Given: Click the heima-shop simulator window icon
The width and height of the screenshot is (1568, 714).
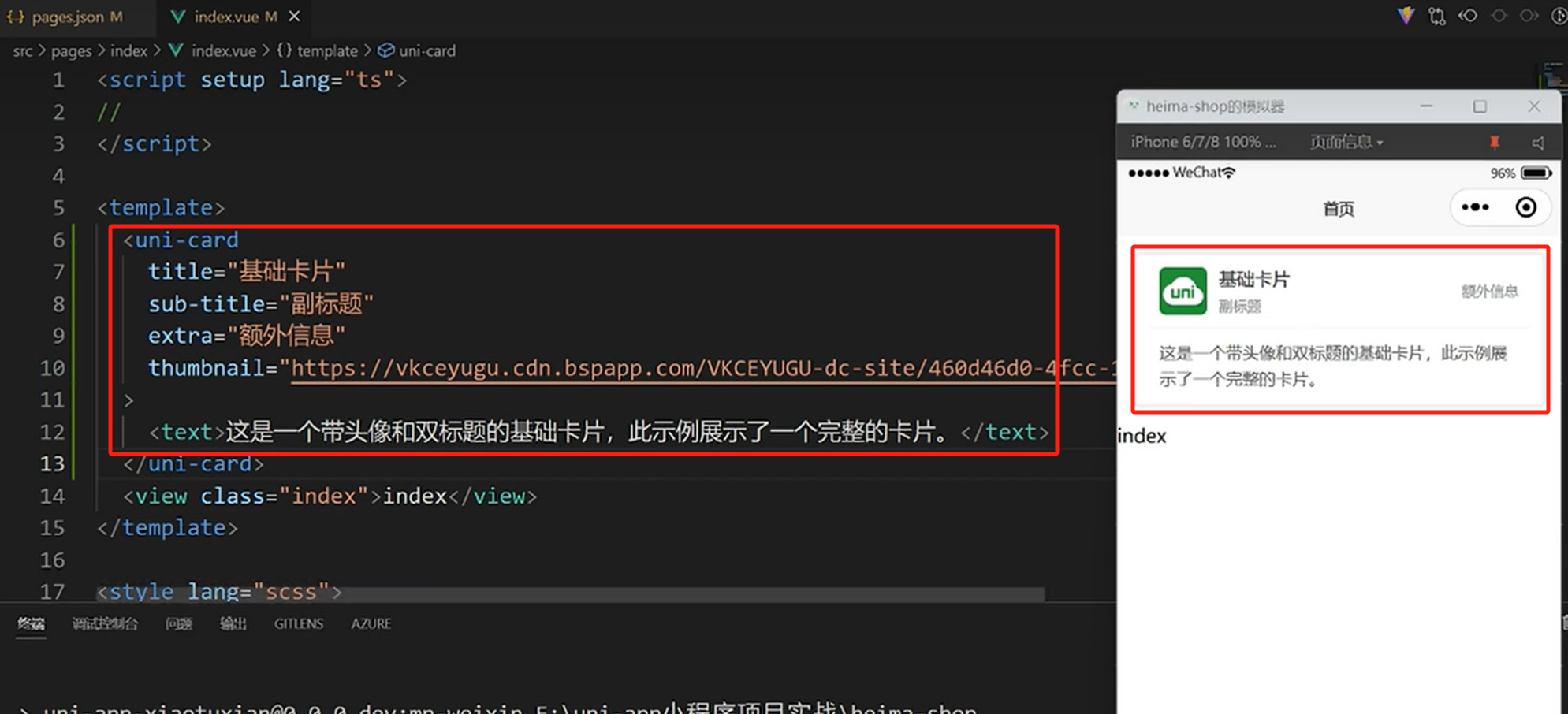Looking at the screenshot, I should point(1133,106).
